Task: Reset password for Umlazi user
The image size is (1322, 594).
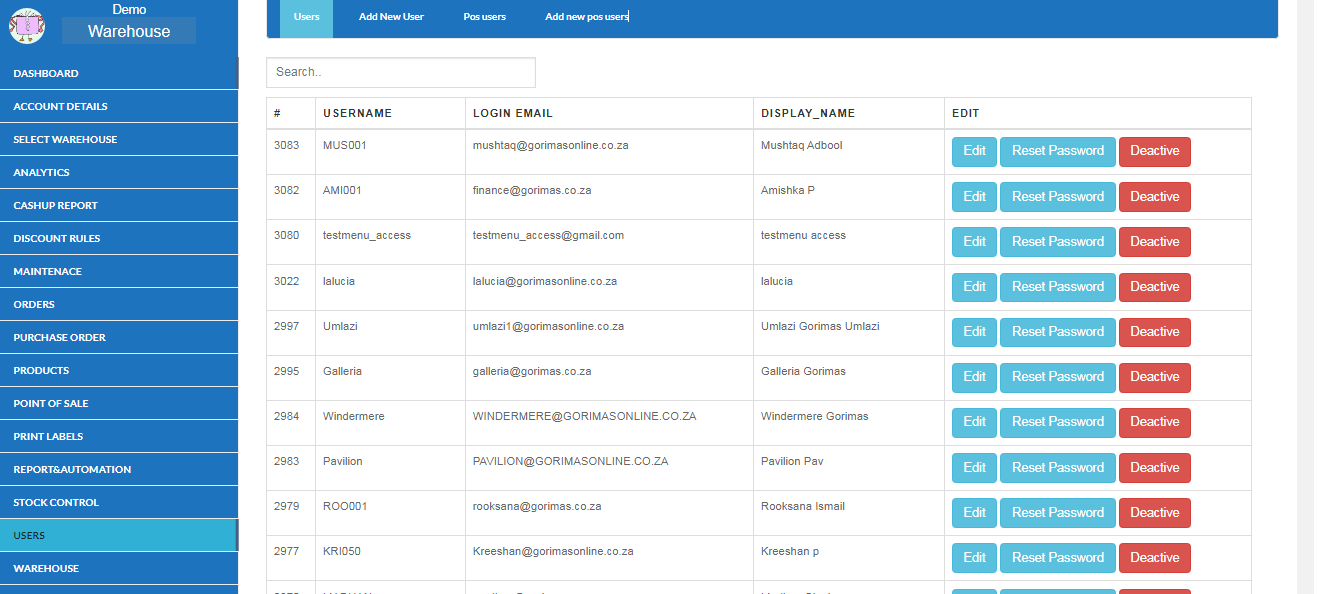Action: pos(1057,332)
